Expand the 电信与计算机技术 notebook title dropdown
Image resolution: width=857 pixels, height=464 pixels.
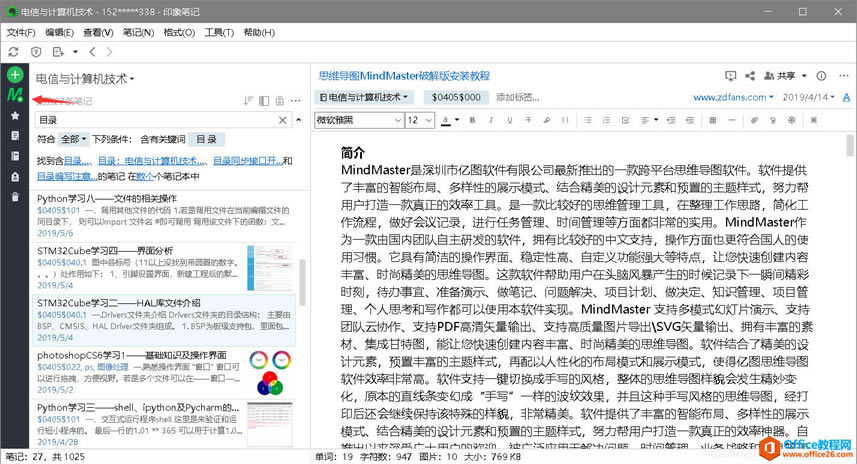click(x=85, y=77)
